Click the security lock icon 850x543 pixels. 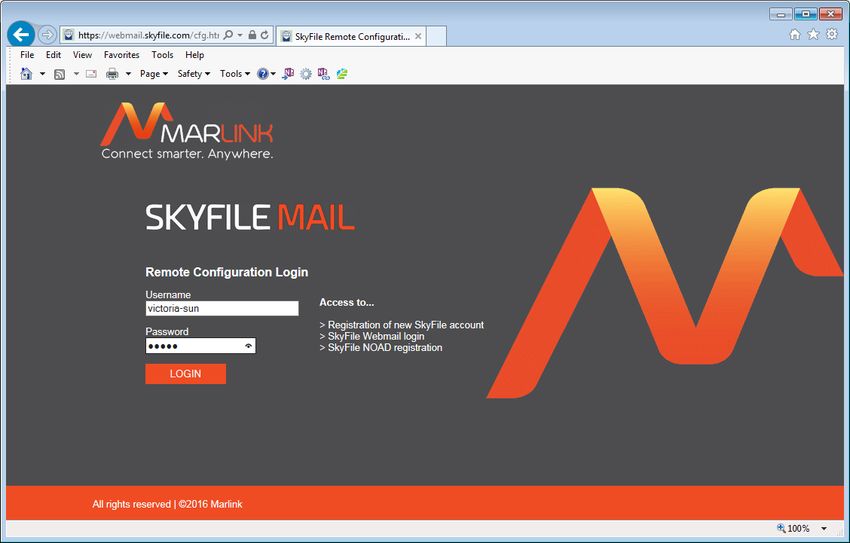[x=252, y=35]
